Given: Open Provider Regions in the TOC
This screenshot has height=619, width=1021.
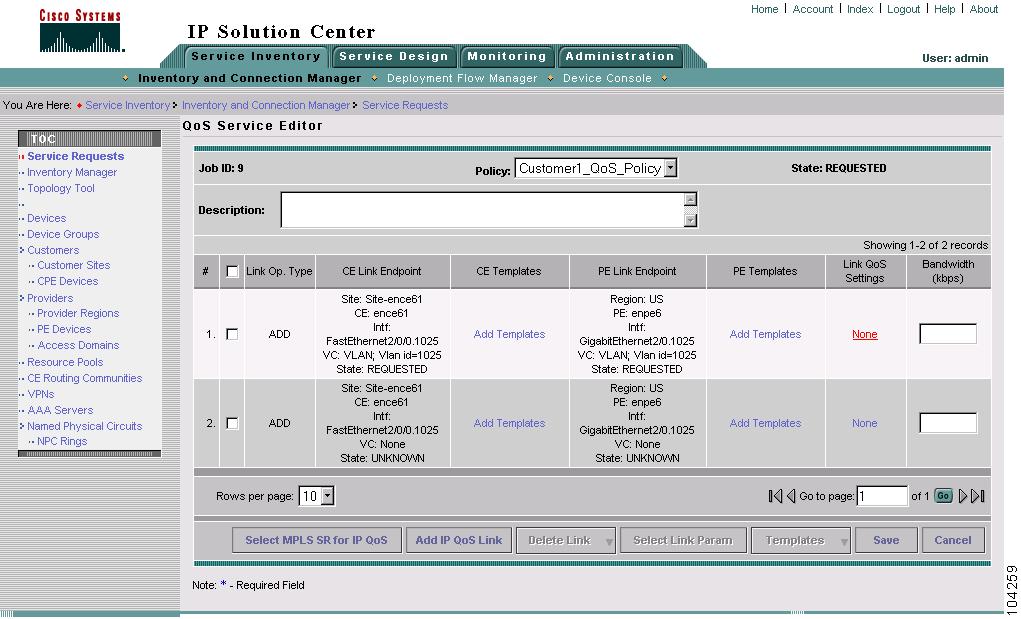Looking at the screenshot, I should [78, 313].
